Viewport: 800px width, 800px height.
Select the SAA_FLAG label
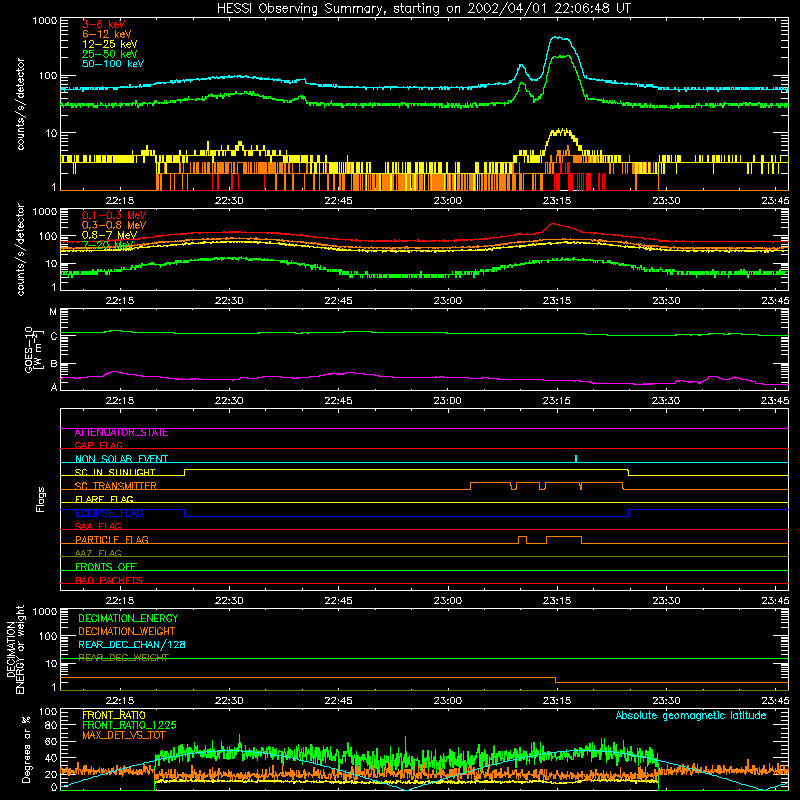tap(98, 526)
